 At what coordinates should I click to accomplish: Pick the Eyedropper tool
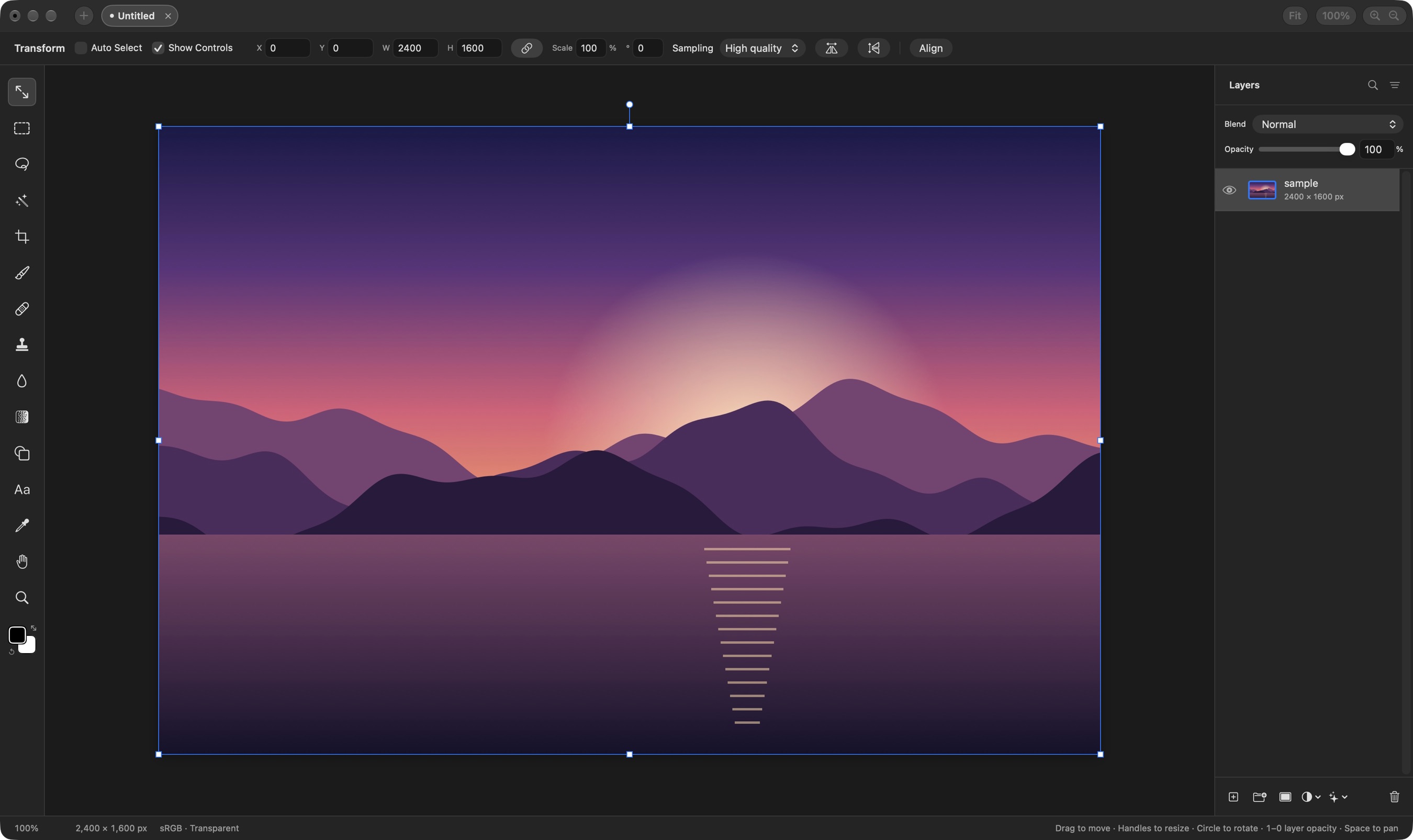[x=22, y=526]
